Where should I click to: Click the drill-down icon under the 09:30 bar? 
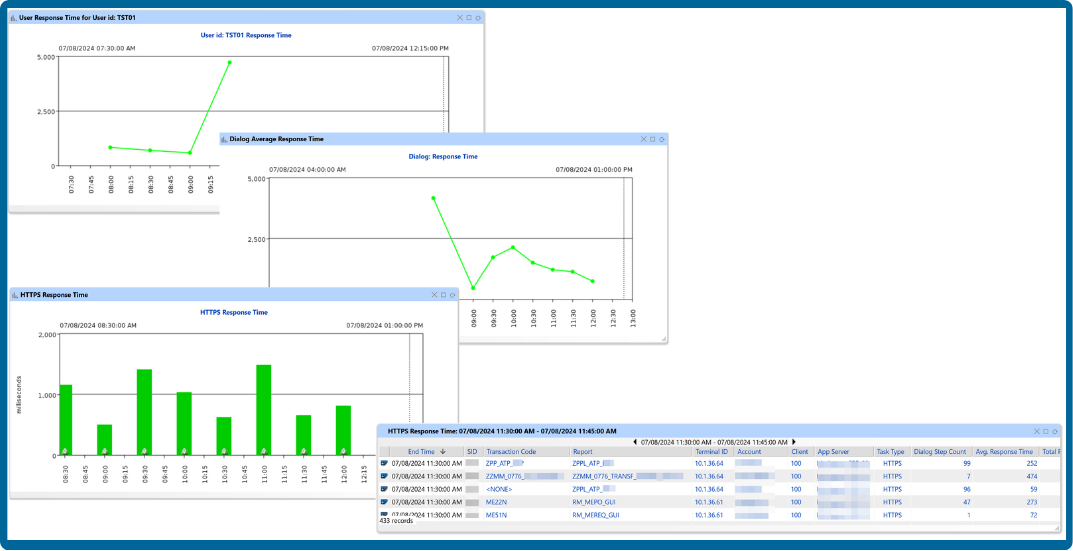144,450
